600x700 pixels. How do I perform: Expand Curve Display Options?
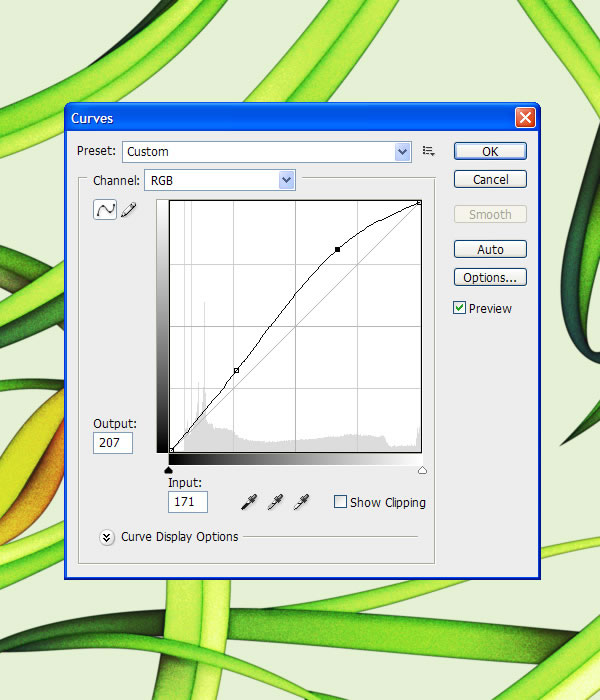point(106,537)
